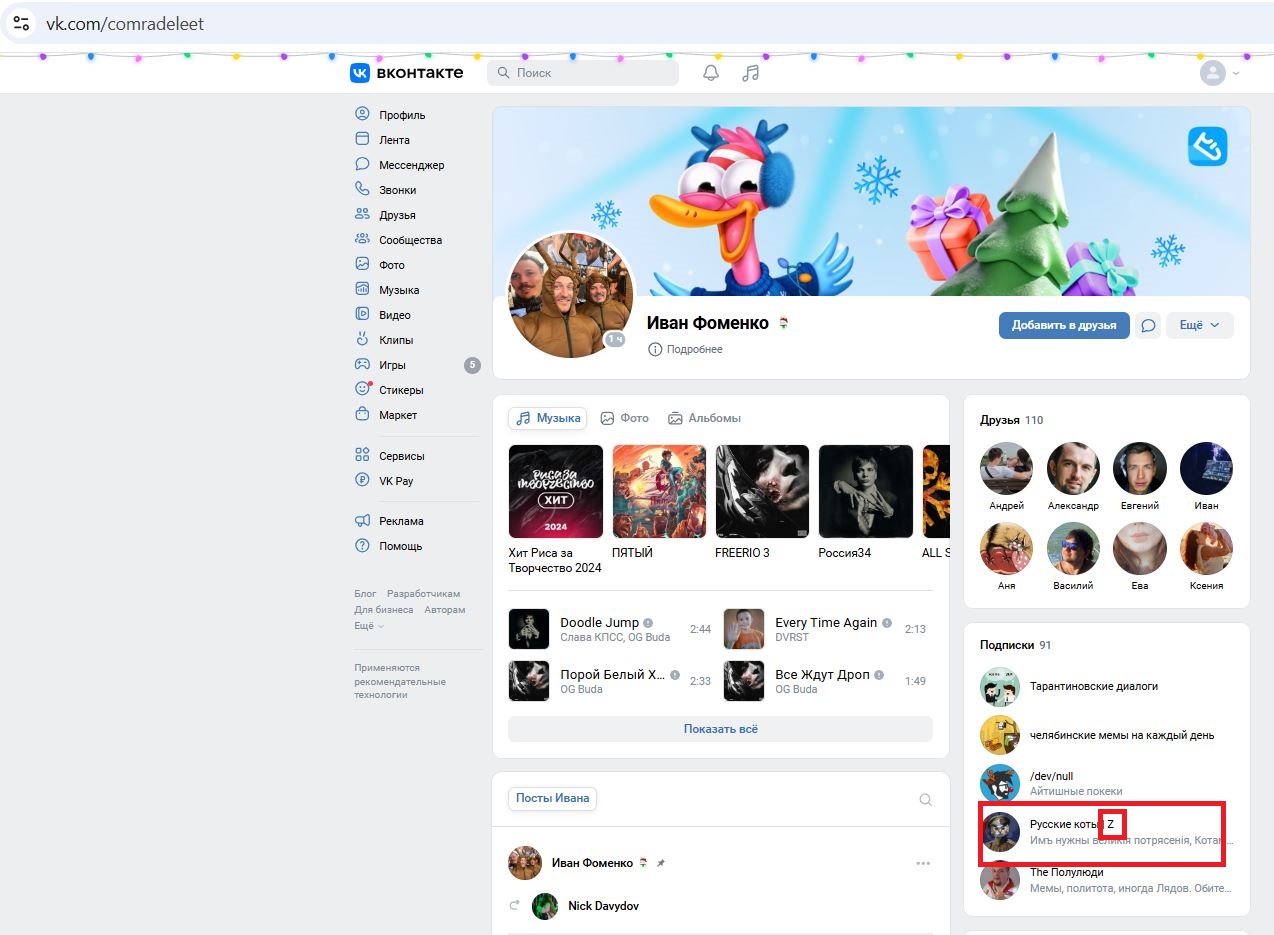Screen dimensions: 1274x935
Task: Click the Маркет sidebar icon
Action: pyautogui.click(x=362, y=415)
